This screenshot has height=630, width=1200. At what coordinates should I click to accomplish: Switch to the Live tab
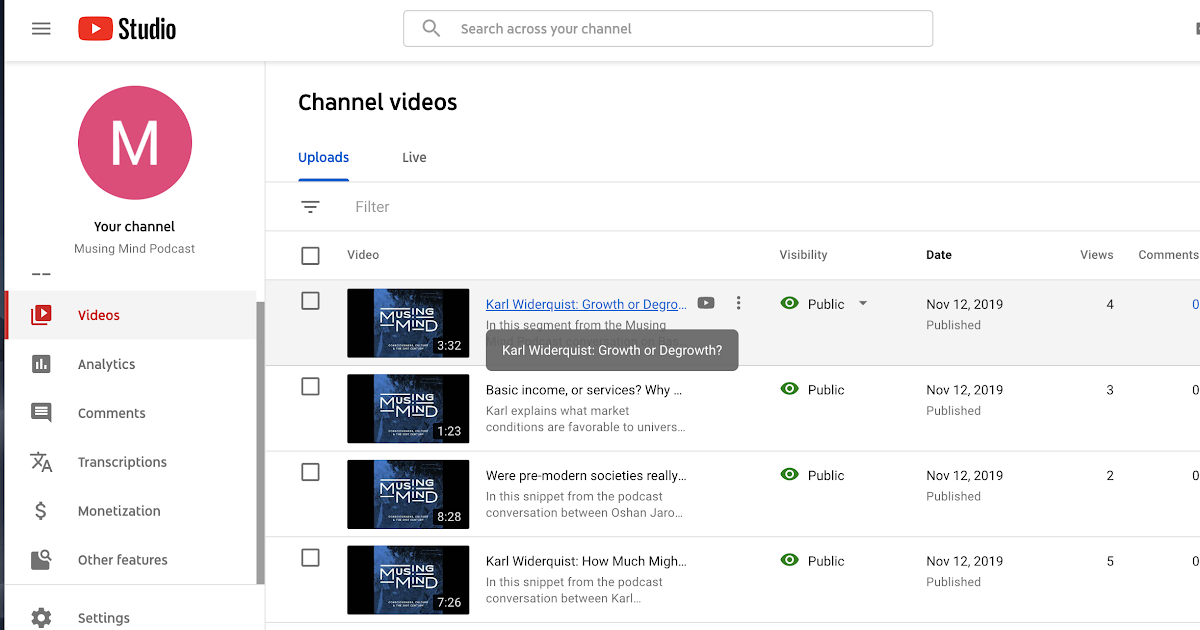[x=414, y=157]
